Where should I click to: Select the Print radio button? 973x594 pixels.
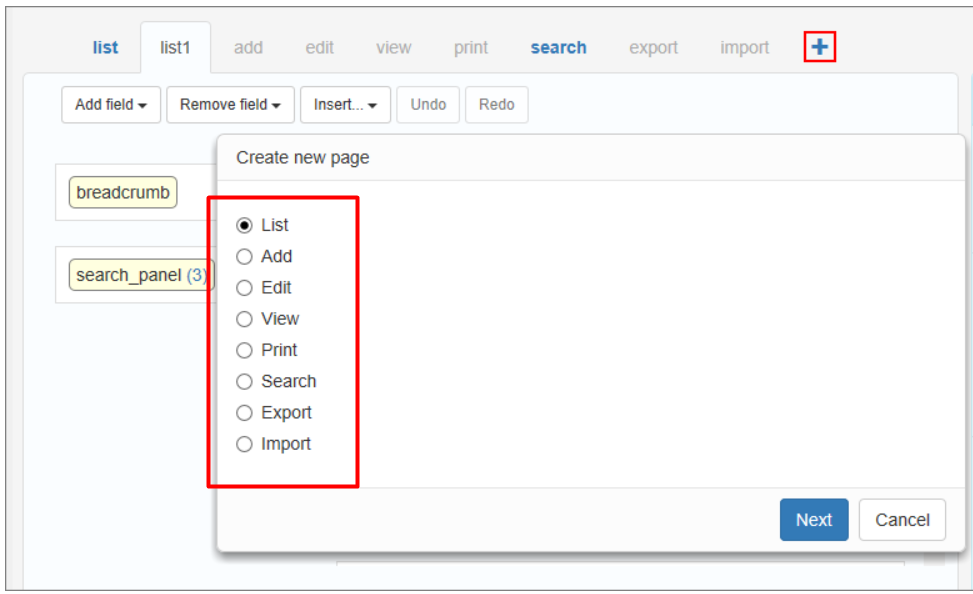[245, 350]
